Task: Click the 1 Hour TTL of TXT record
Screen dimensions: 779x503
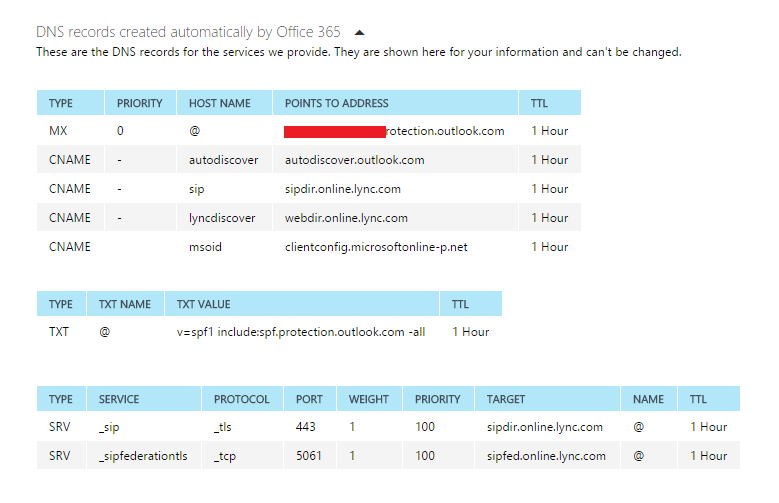Action: [x=470, y=332]
